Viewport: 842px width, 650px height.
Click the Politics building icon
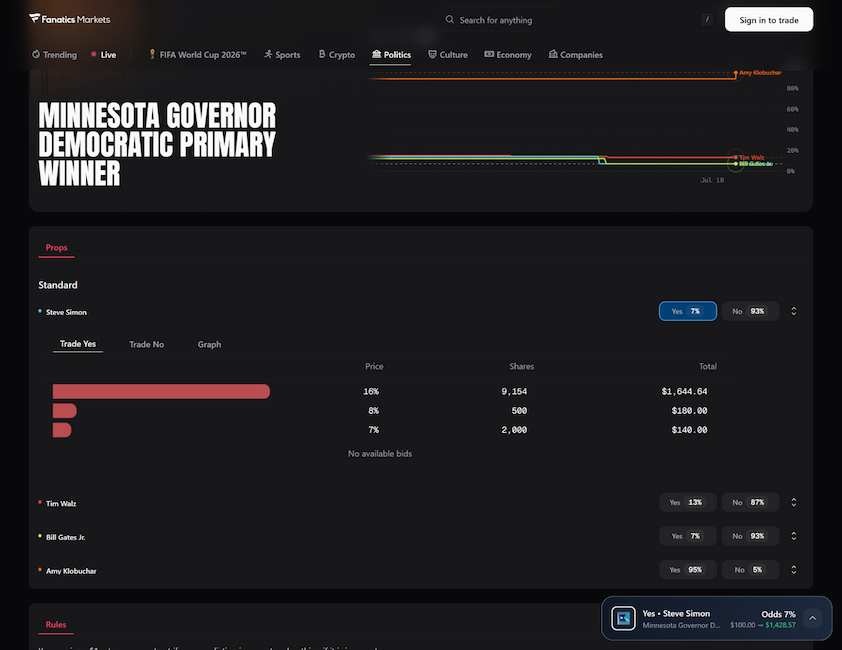click(x=376, y=54)
